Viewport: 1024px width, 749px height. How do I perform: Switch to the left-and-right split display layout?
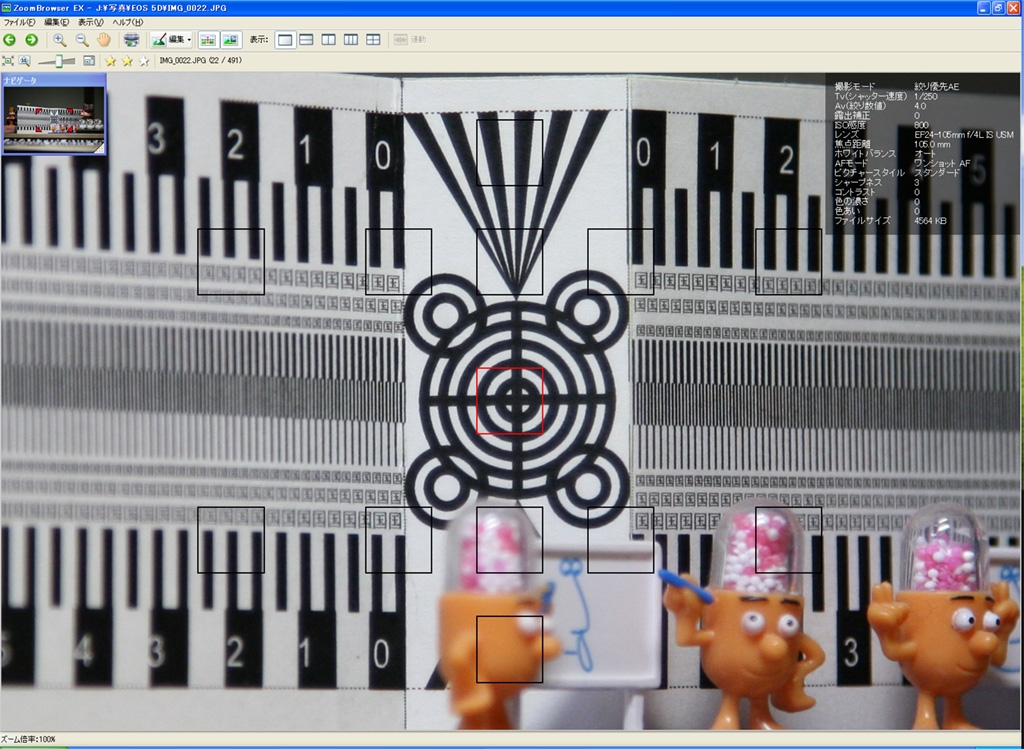(328, 40)
